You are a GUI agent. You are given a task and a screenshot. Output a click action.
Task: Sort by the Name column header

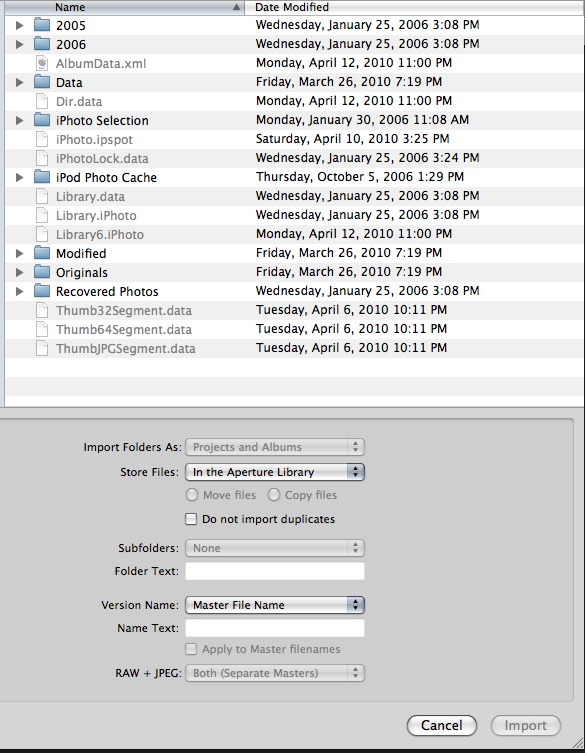coord(124,7)
